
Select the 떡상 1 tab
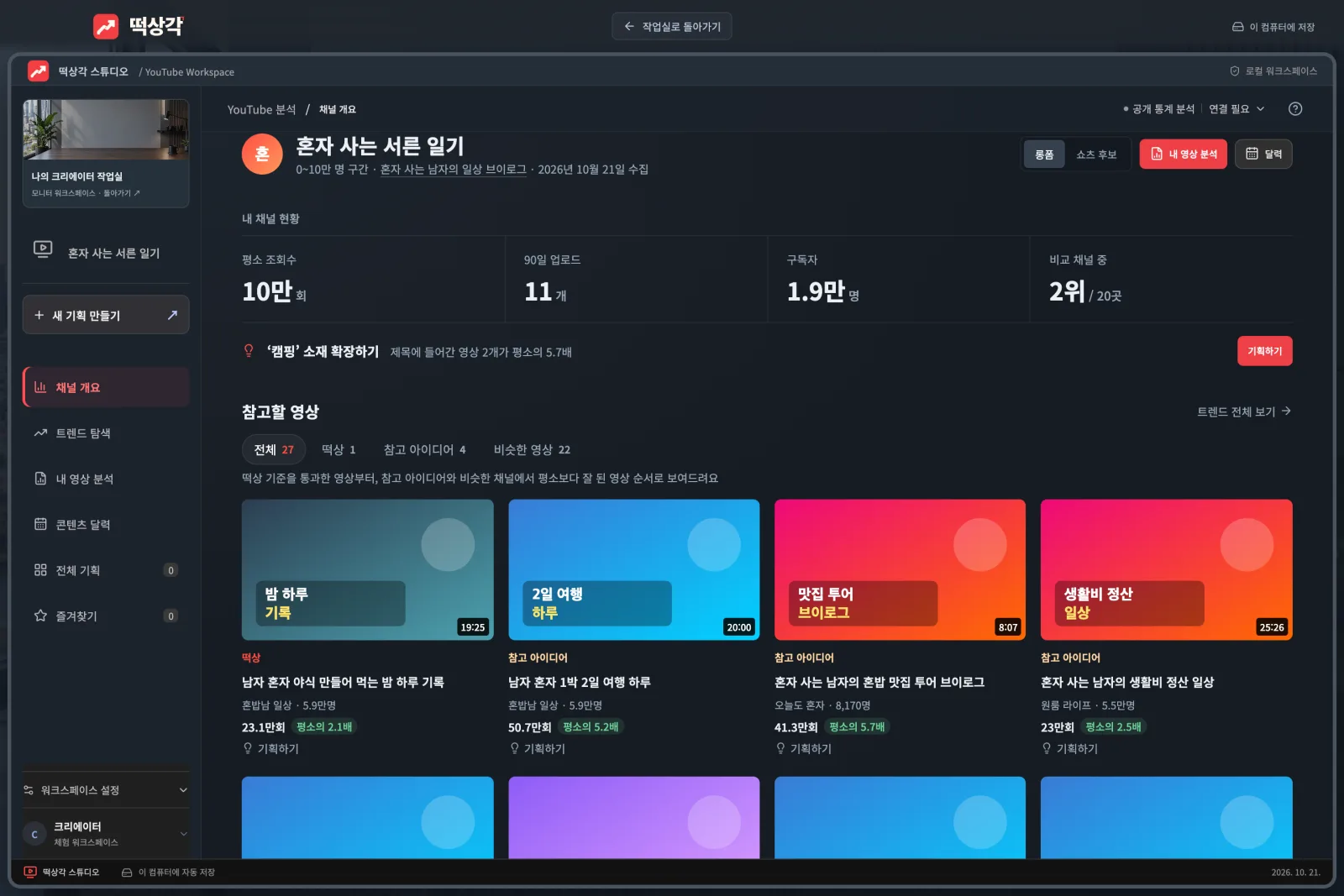pyautogui.click(x=339, y=449)
